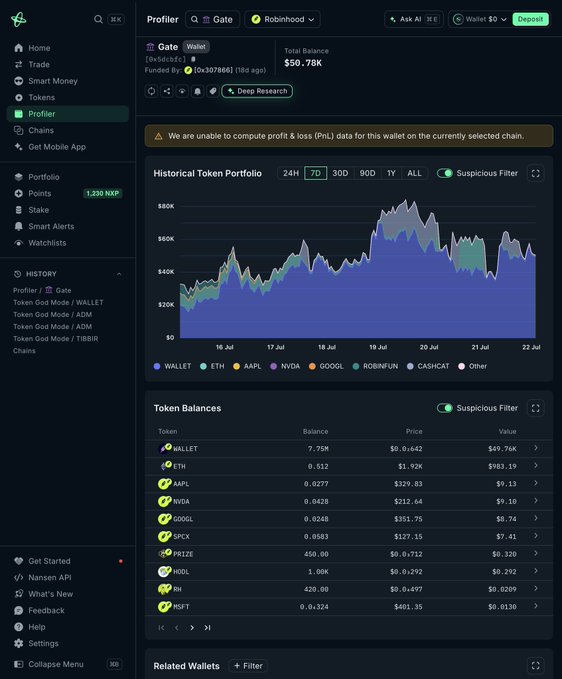Click the warning triangle icon in PnL banner
Viewport: 562px width, 679px height.
pos(158,136)
